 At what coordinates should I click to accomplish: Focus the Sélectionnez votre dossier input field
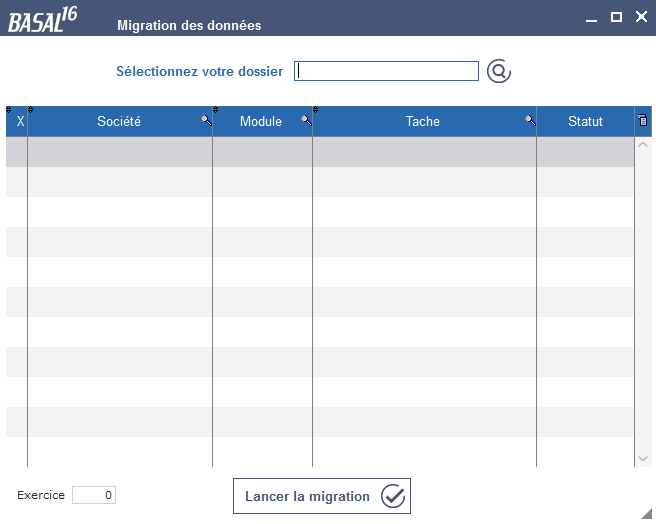pos(386,71)
